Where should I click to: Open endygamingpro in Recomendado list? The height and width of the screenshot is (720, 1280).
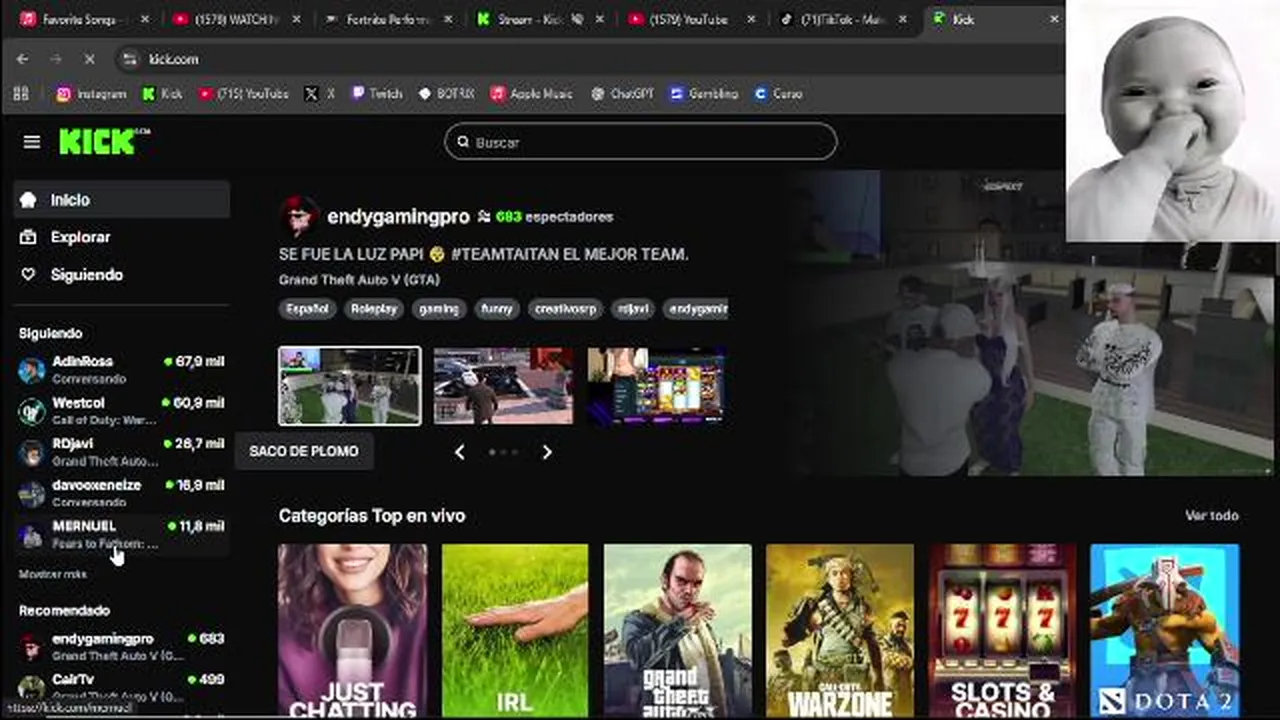pyautogui.click(x=121, y=646)
